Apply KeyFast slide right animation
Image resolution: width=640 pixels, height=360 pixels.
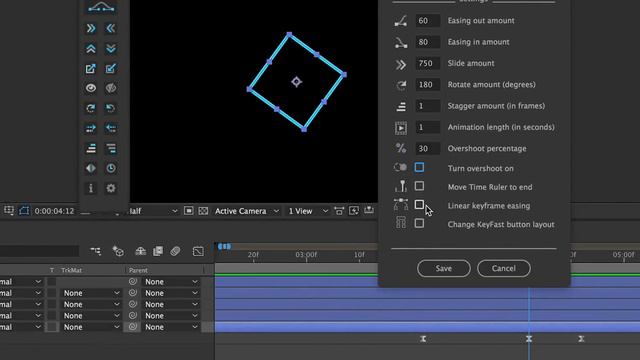(x=91, y=28)
